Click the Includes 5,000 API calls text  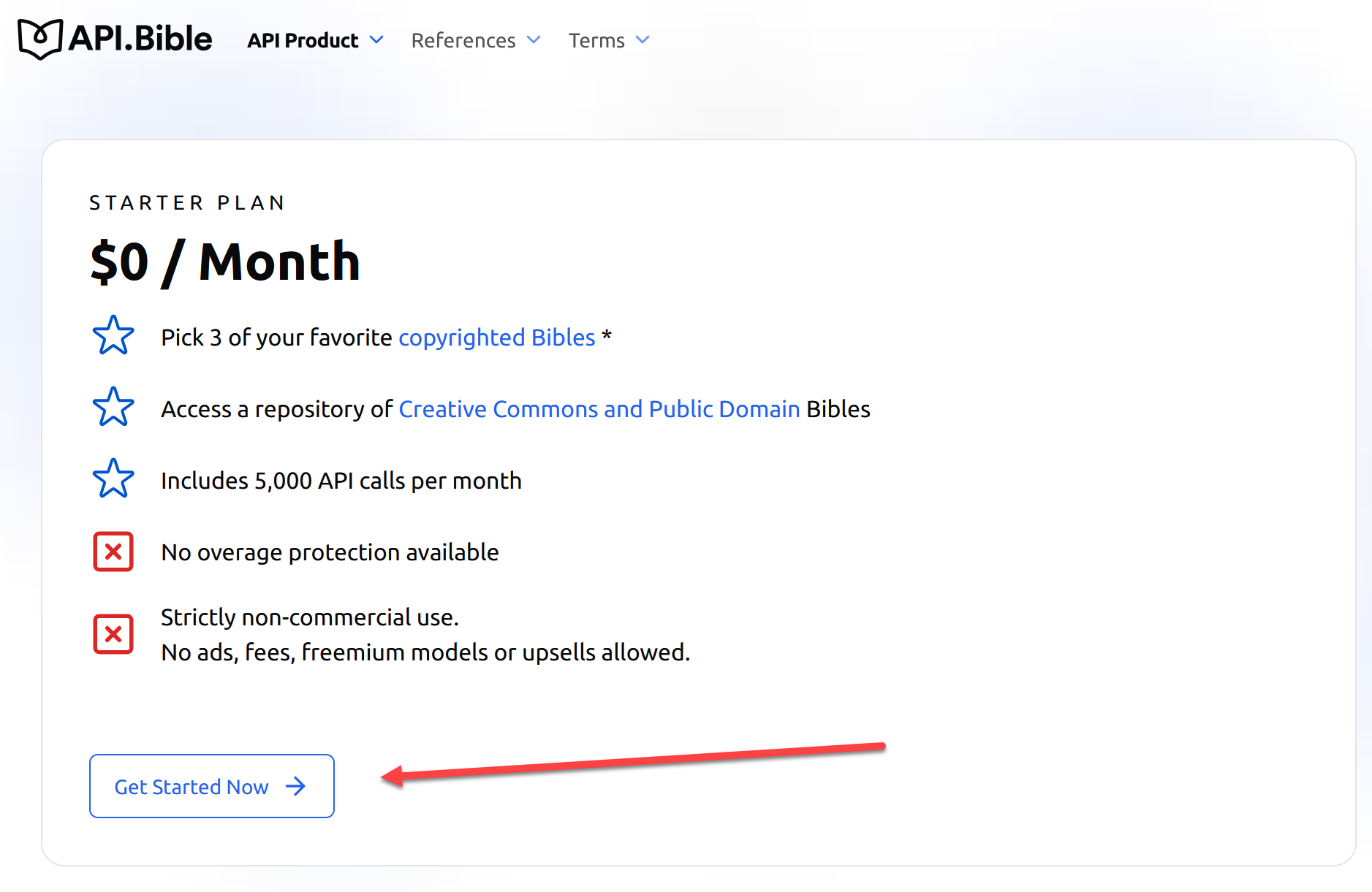tap(341, 481)
